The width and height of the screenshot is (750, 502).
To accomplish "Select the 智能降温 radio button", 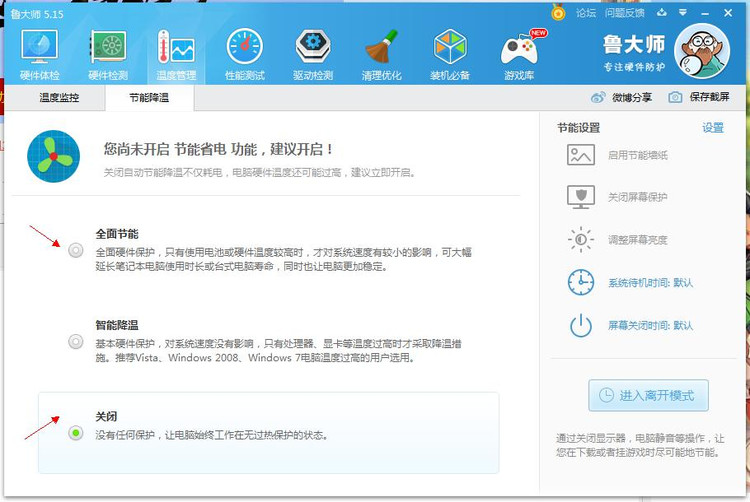I will (76, 341).
